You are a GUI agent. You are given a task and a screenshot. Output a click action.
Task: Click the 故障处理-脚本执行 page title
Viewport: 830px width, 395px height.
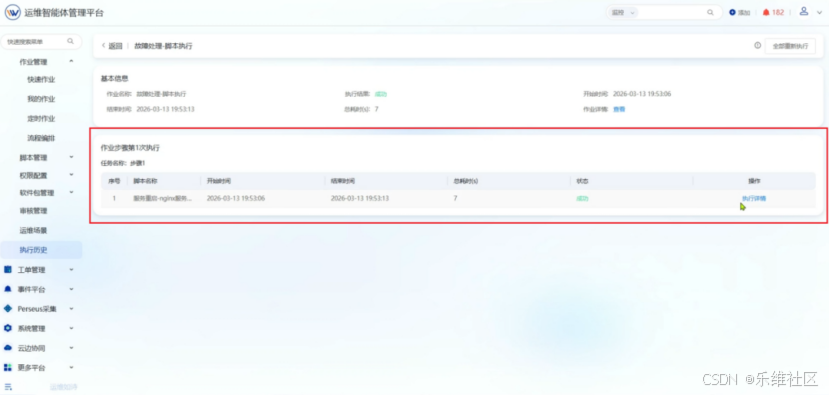[x=164, y=46]
